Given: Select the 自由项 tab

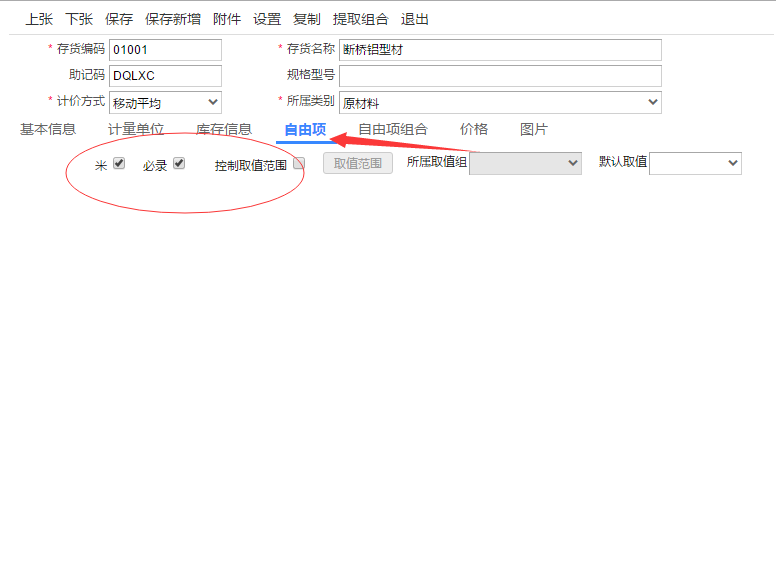Looking at the screenshot, I should [x=305, y=130].
